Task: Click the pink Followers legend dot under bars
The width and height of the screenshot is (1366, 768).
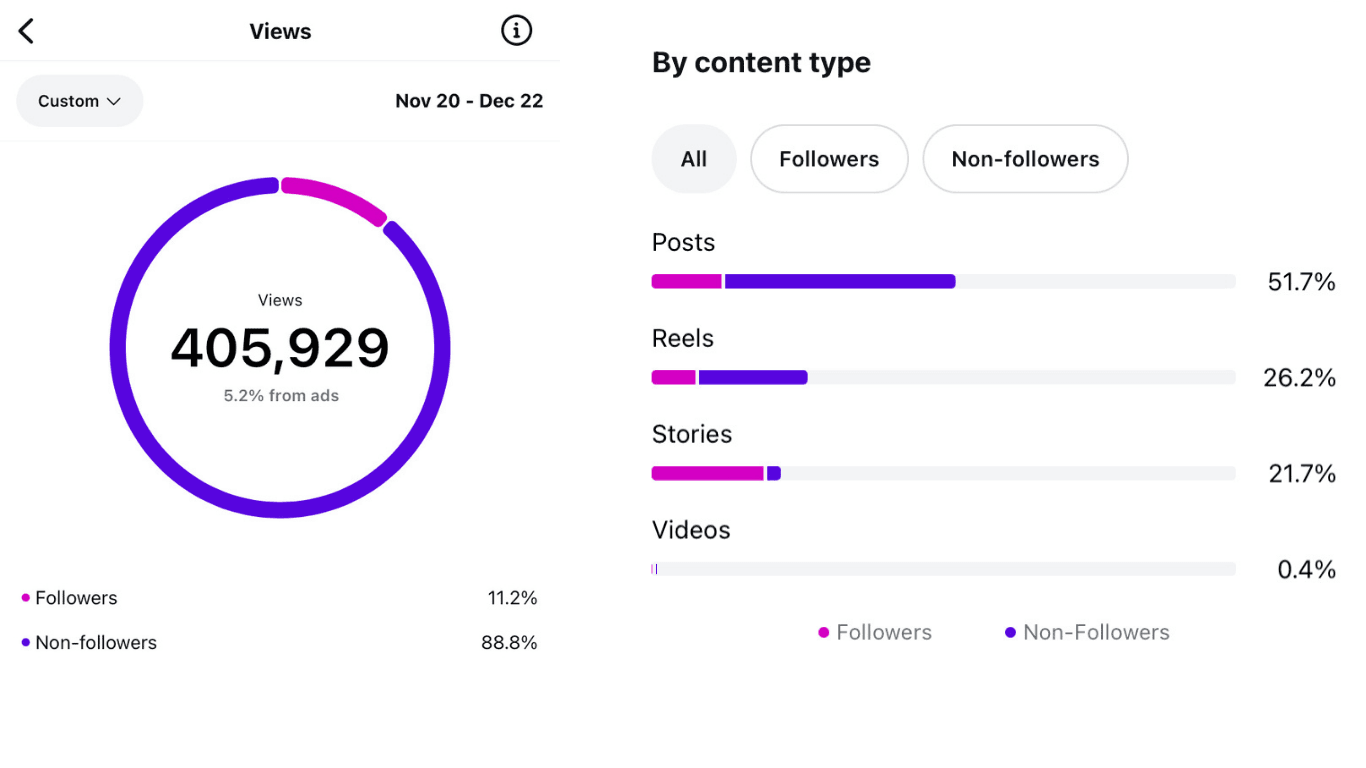Action: (824, 633)
